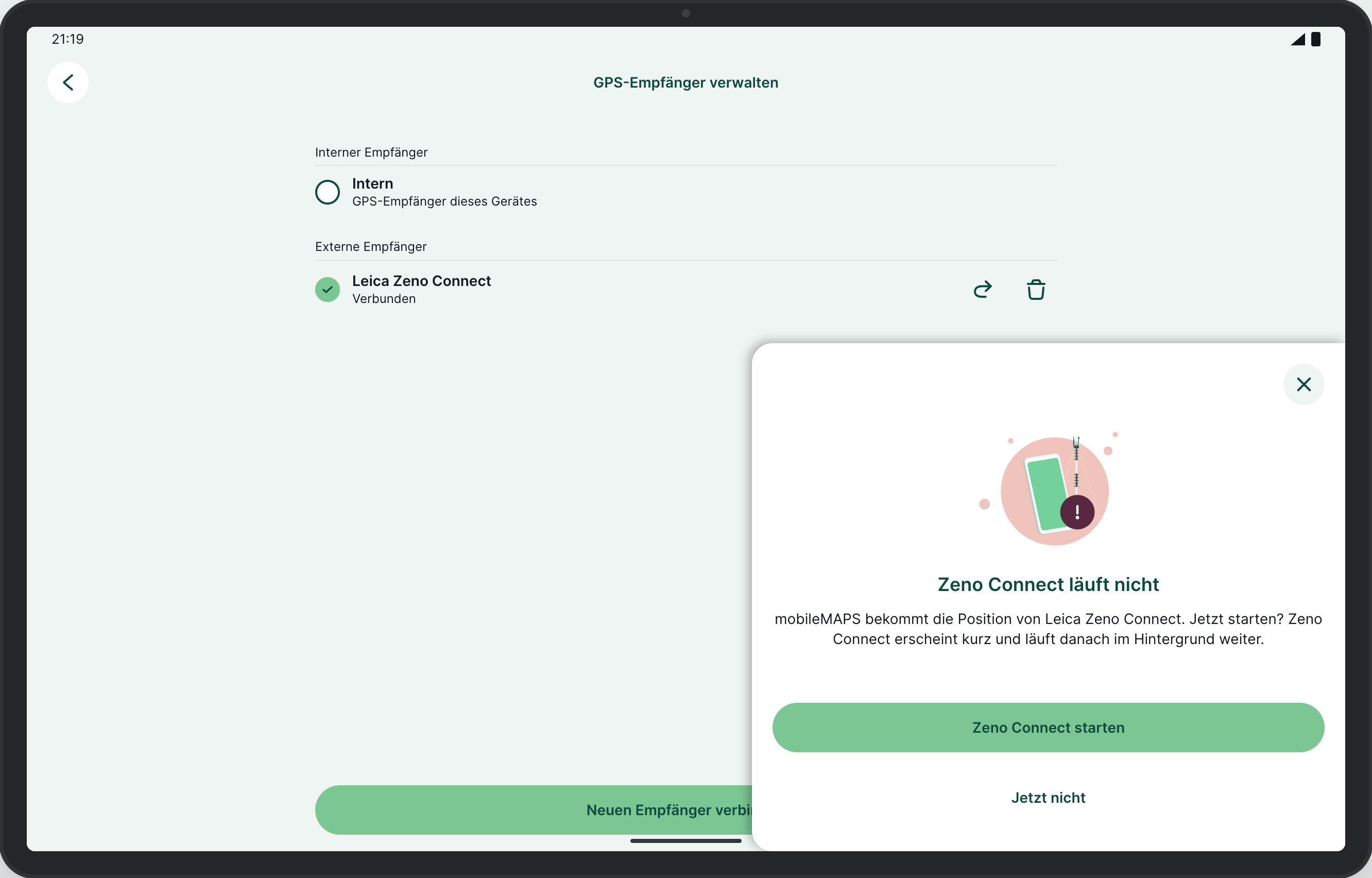This screenshot has height=878, width=1372.
Task: Tap Neuen Empfänger verbinden button
Action: click(534, 810)
